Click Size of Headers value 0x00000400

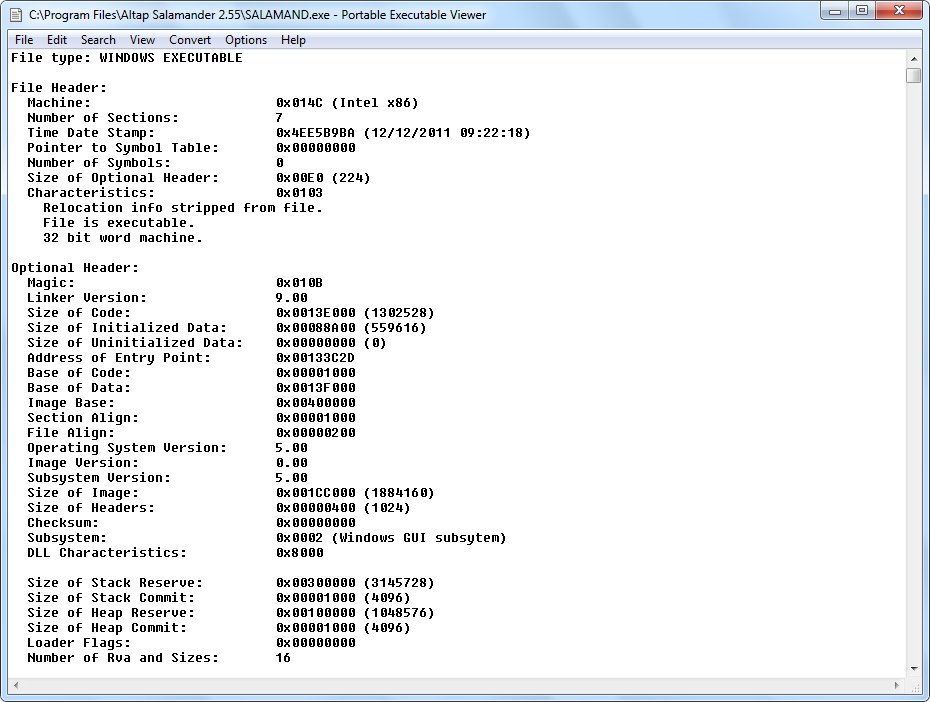click(315, 508)
